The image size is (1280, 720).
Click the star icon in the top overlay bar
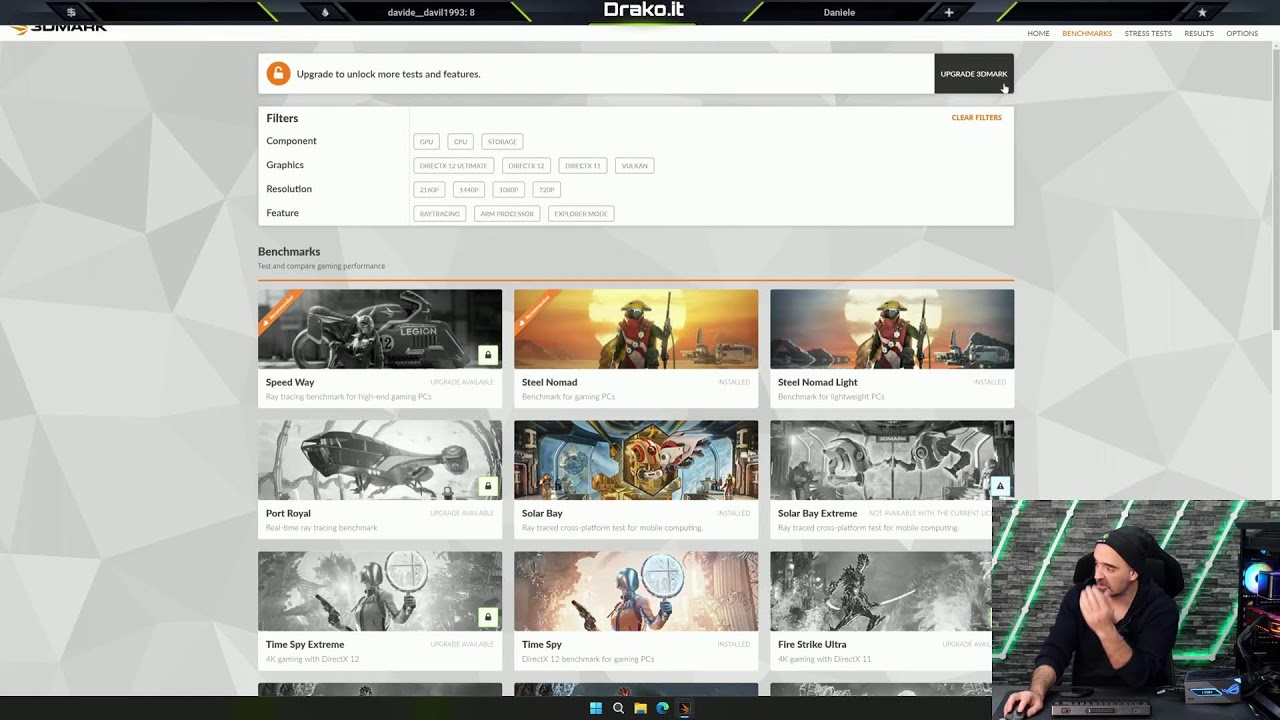point(1202,12)
